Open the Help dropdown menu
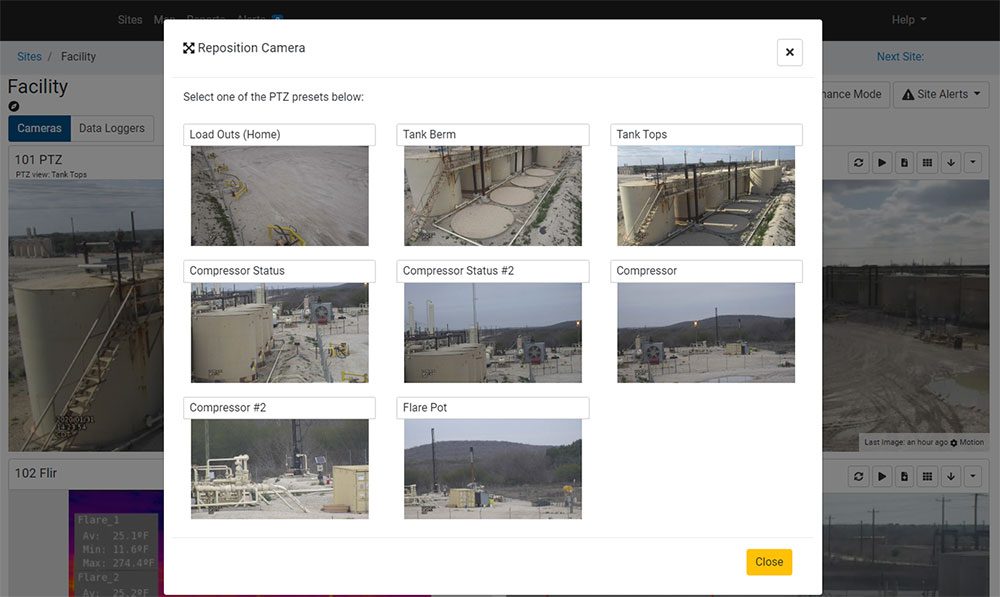Screen dimensions: 1000x597 (907, 19)
